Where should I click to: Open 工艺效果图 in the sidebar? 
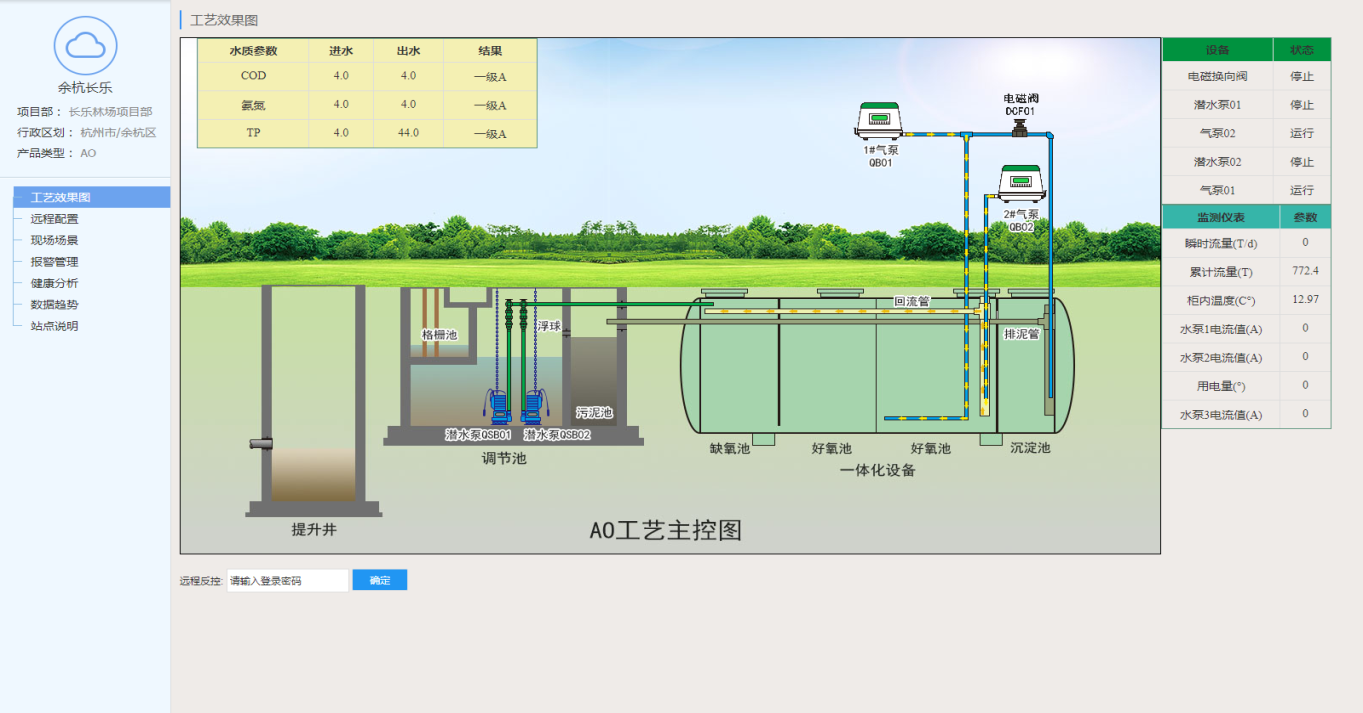(x=60, y=198)
